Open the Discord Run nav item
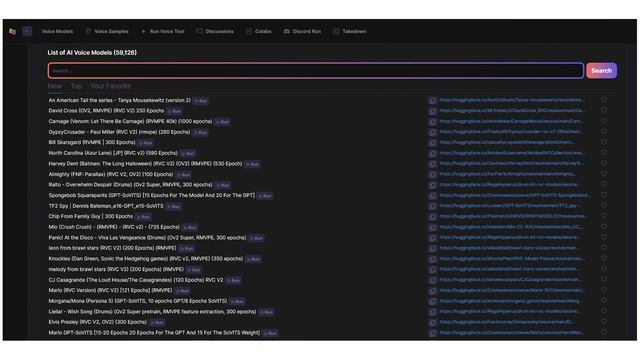The image size is (640, 360). pos(307,31)
